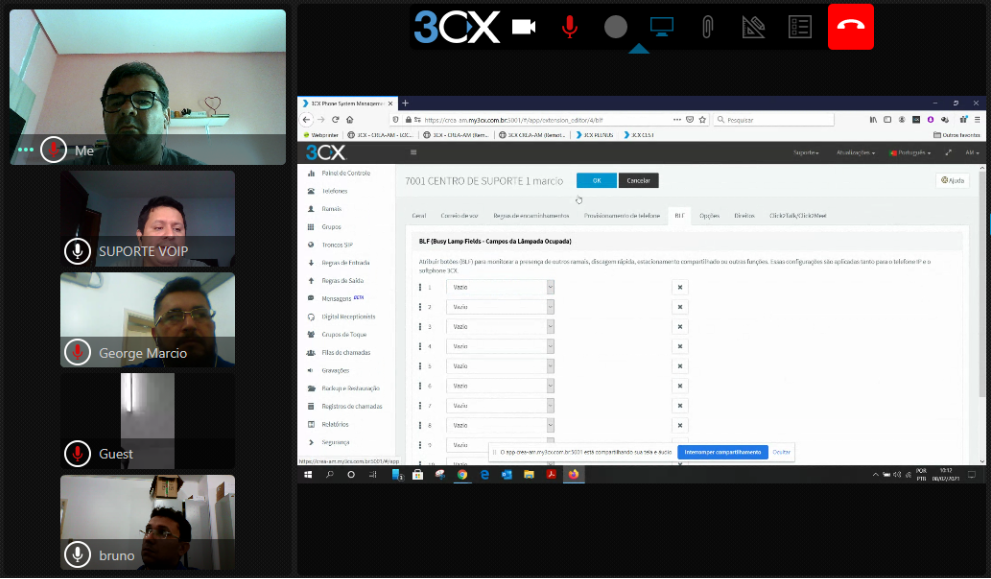991x579 pixels.
Task: Toggle mic on the Me video tile
Action: point(54,150)
